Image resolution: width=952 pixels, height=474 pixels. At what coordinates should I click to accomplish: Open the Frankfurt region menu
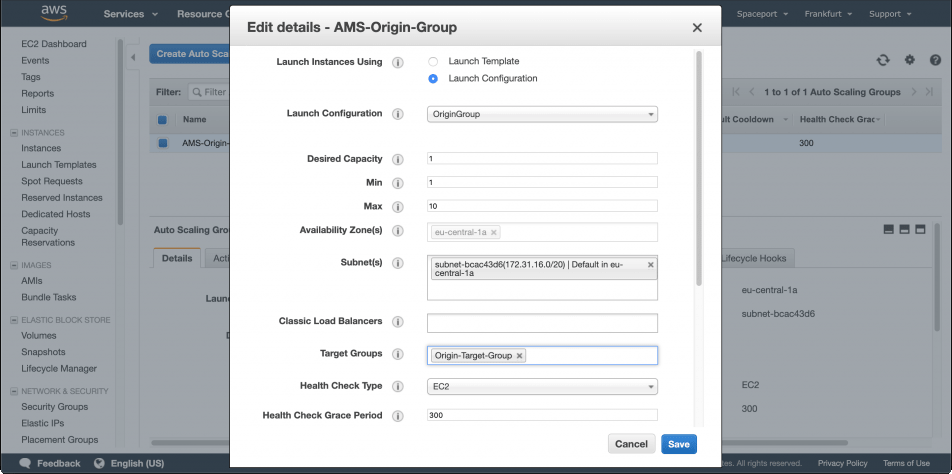pyautogui.click(x=828, y=14)
